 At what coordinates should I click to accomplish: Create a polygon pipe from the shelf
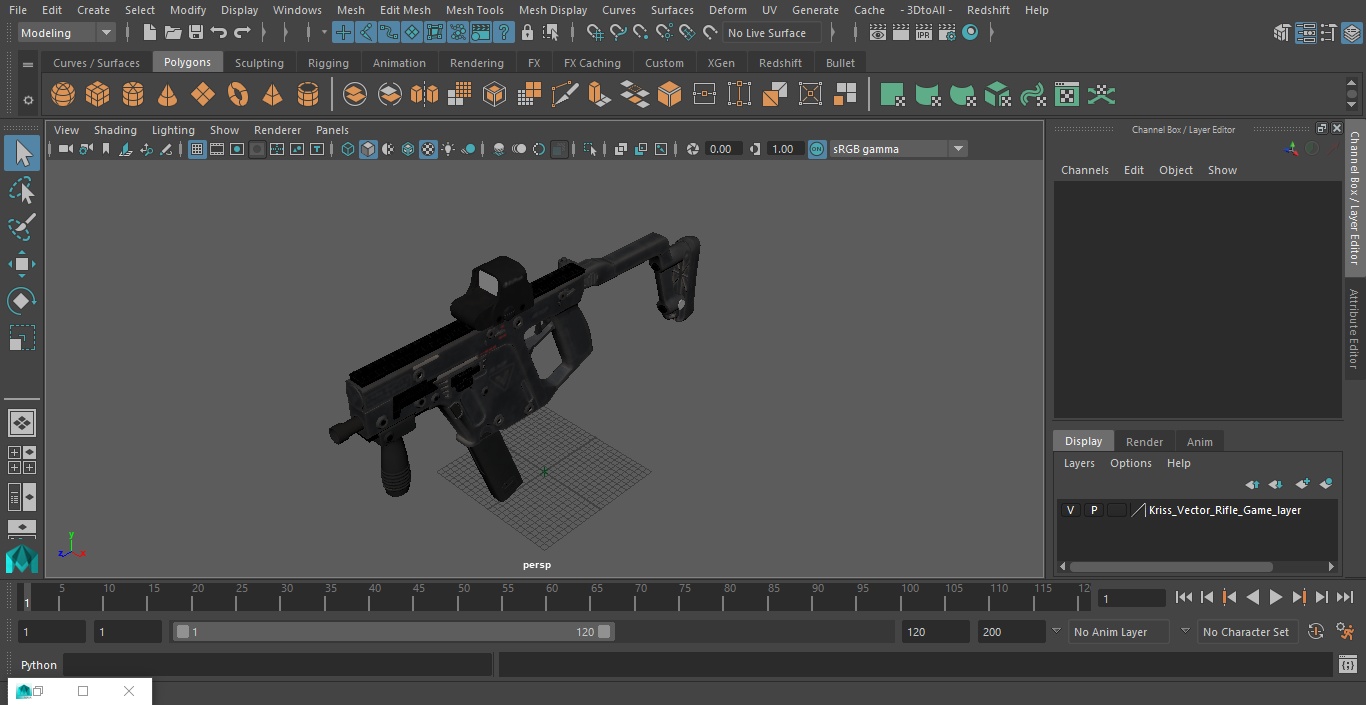[308, 95]
